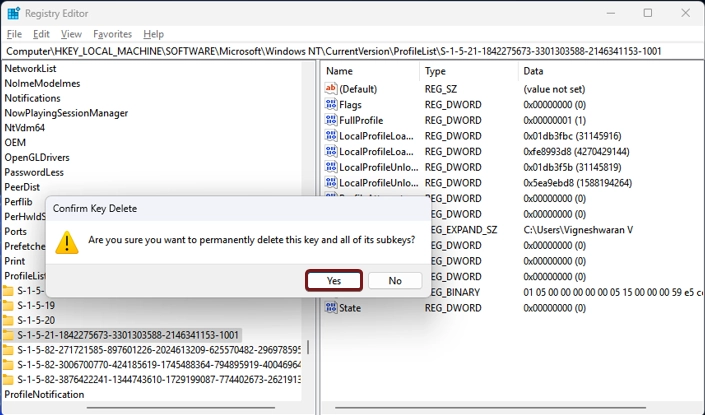Select the Ports key
The image size is (705, 415).
pyautogui.click(x=16, y=232)
